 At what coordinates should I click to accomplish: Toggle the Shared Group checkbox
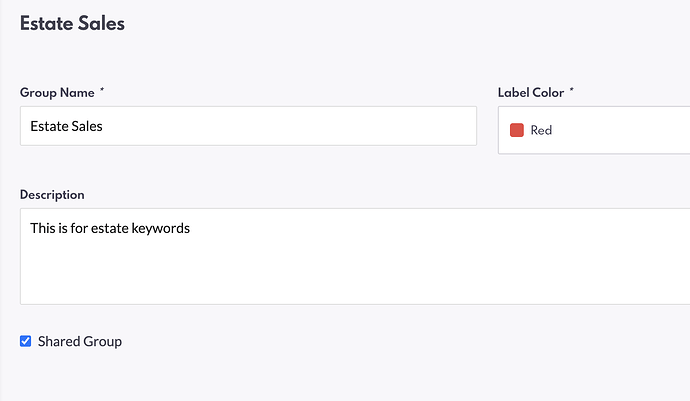26,341
